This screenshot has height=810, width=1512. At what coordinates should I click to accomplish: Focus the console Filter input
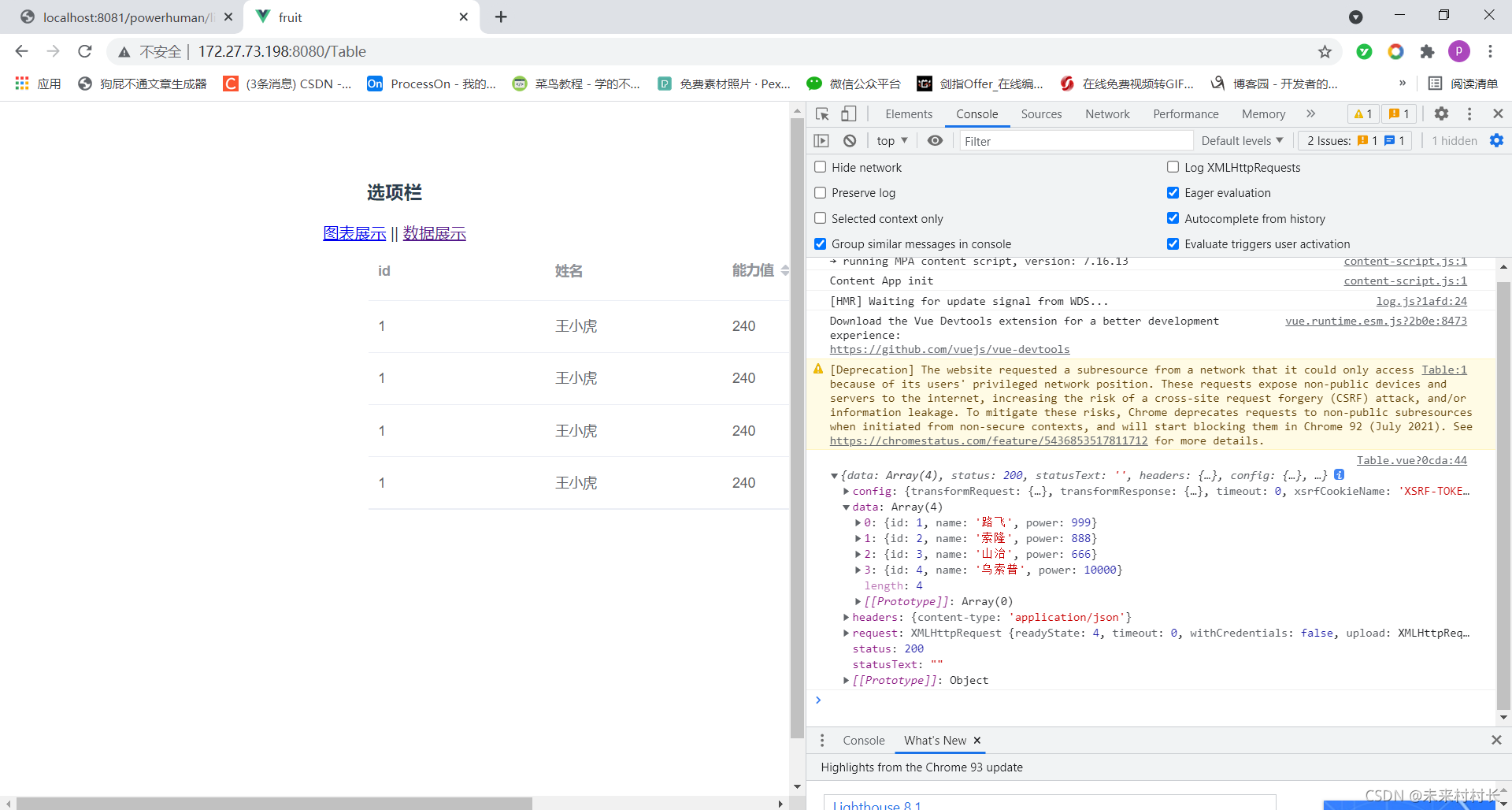pyautogui.click(x=1076, y=141)
